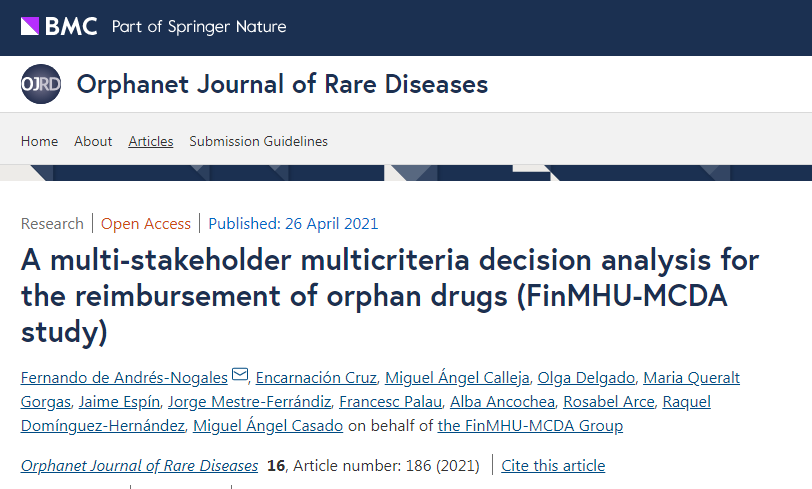Open the About menu item
This screenshot has height=489, width=812.
click(x=93, y=141)
